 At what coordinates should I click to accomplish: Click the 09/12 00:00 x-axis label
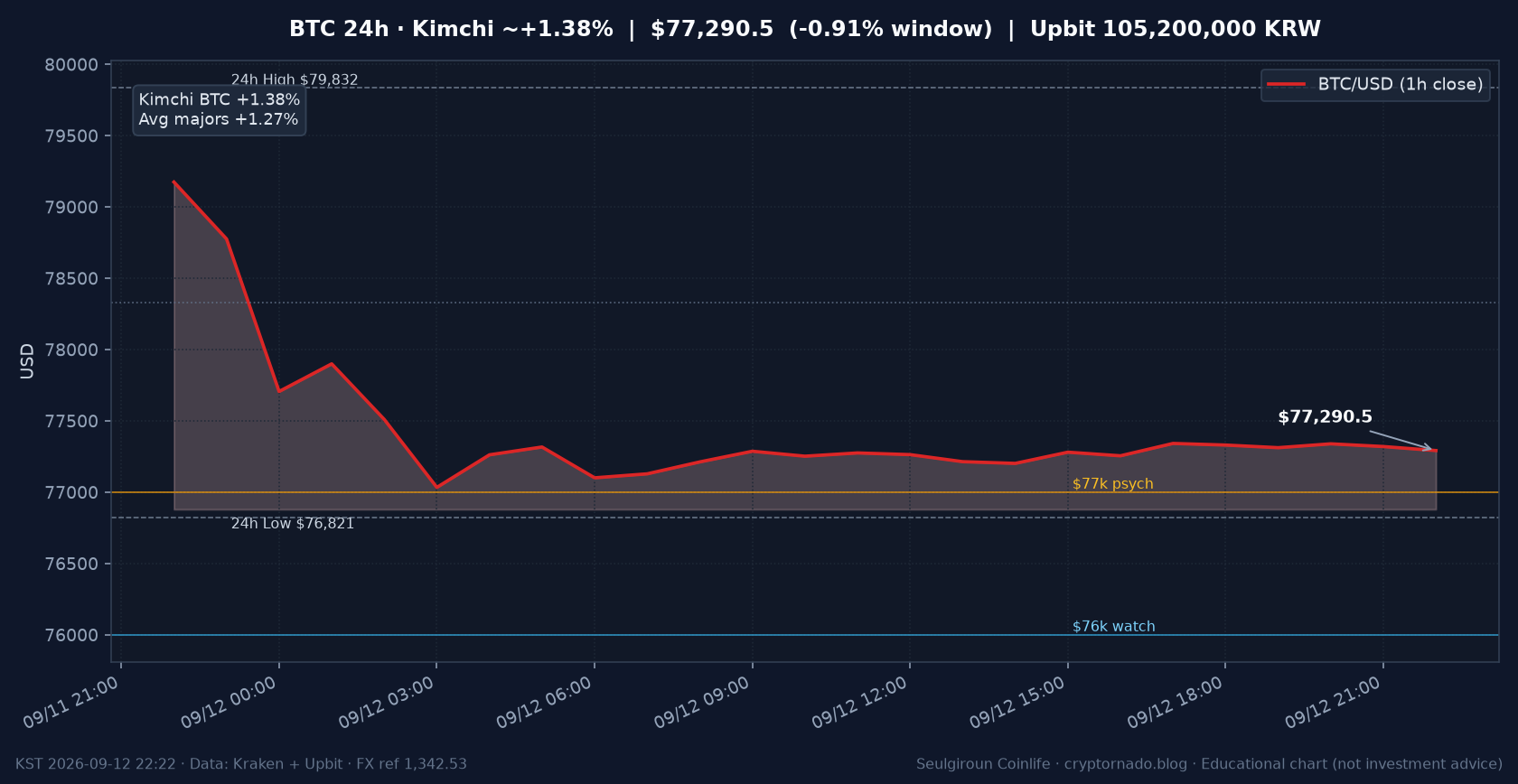(x=229, y=703)
